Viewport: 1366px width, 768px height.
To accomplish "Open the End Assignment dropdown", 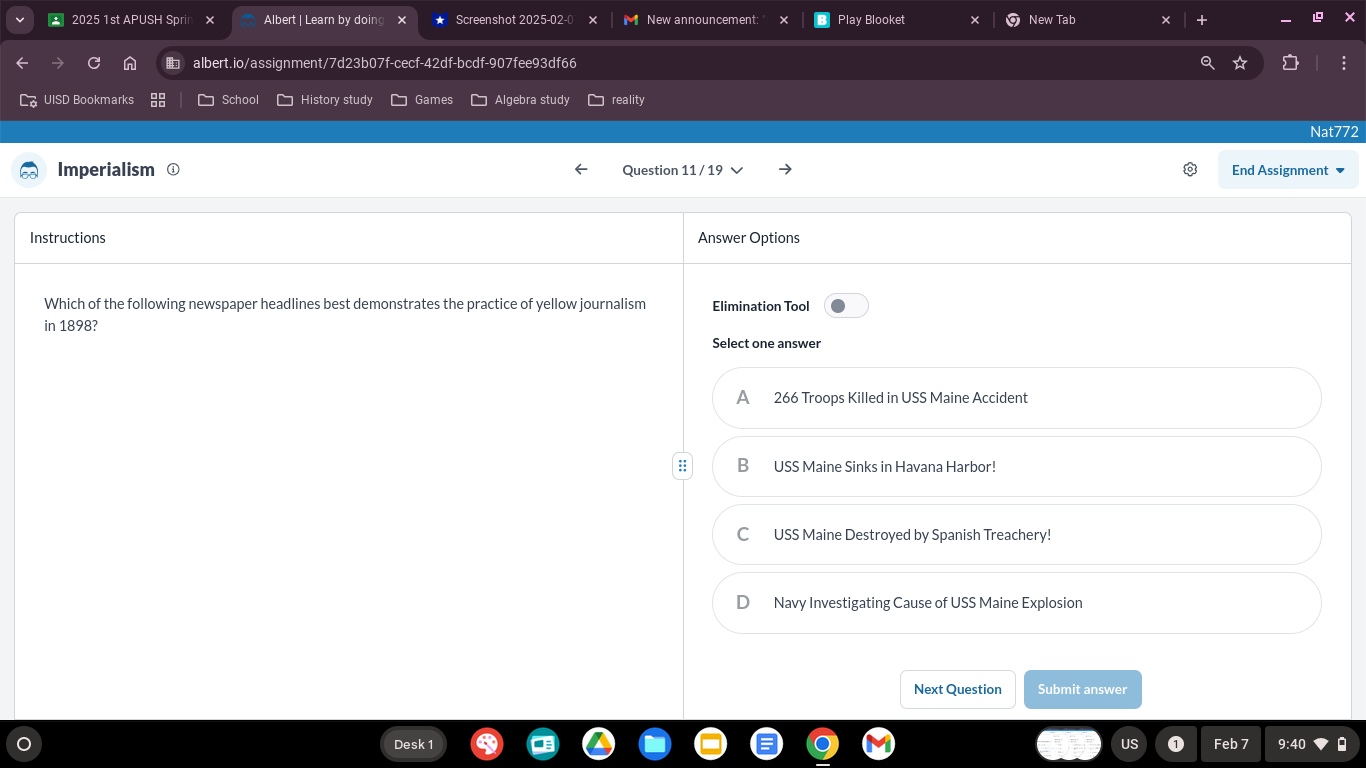I will tap(1288, 170).
